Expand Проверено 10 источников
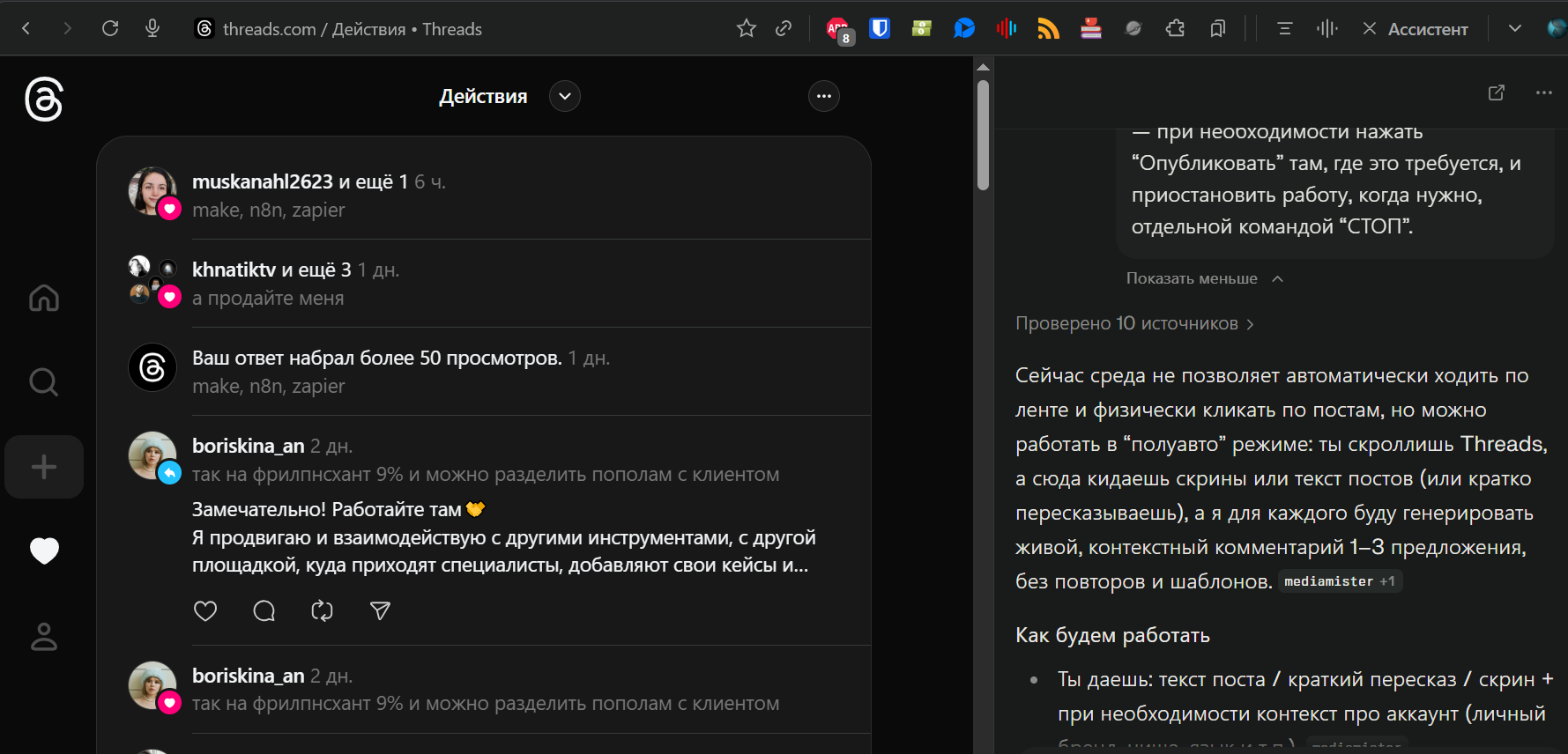This screenshot has width=1568, height=754. (x=1135, y=323)
